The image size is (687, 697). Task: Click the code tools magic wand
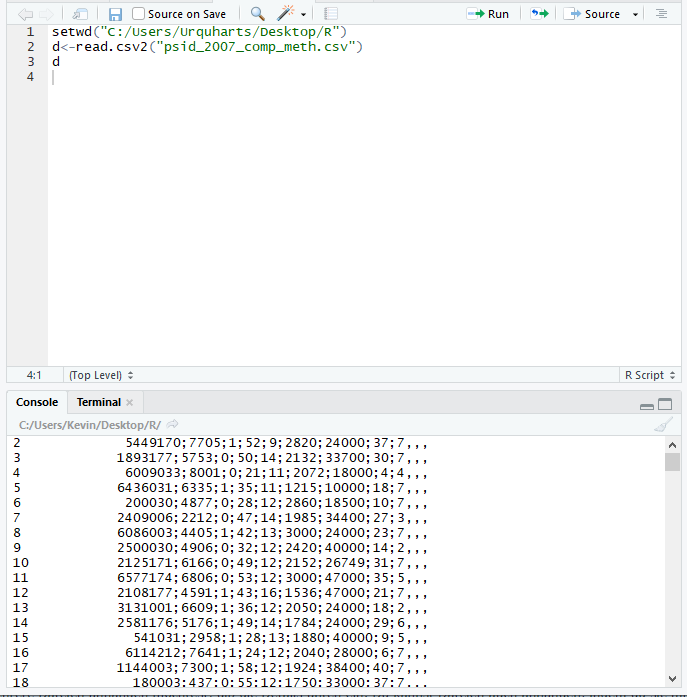[286, 14]
